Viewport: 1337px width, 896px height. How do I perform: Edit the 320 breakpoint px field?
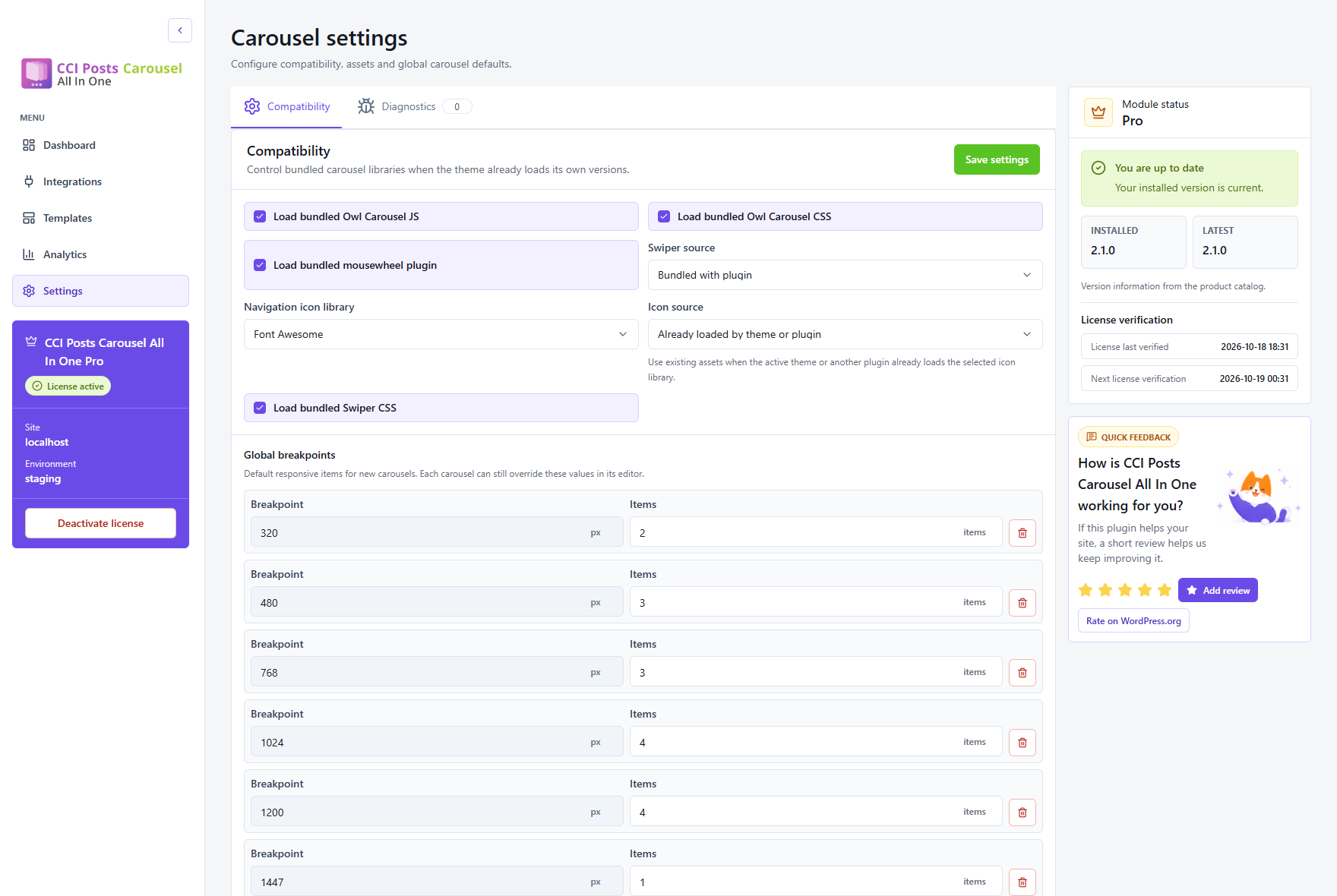pos(437,532)
